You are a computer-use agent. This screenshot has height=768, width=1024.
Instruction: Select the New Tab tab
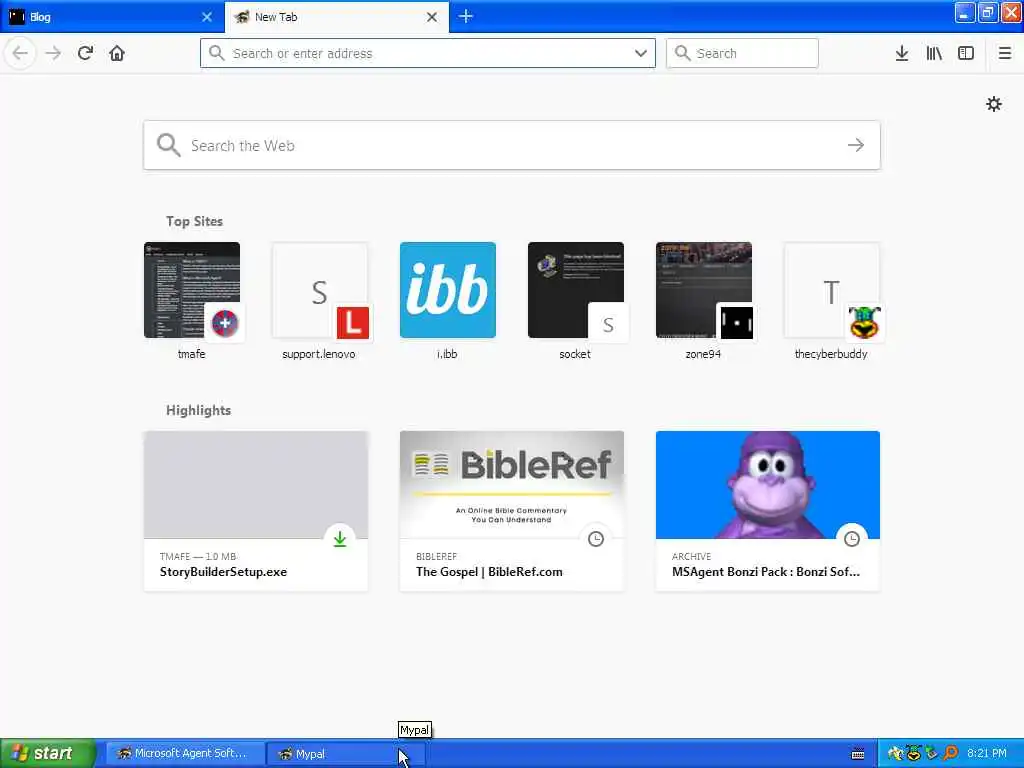pyautogui.click(x=337, y=17)
